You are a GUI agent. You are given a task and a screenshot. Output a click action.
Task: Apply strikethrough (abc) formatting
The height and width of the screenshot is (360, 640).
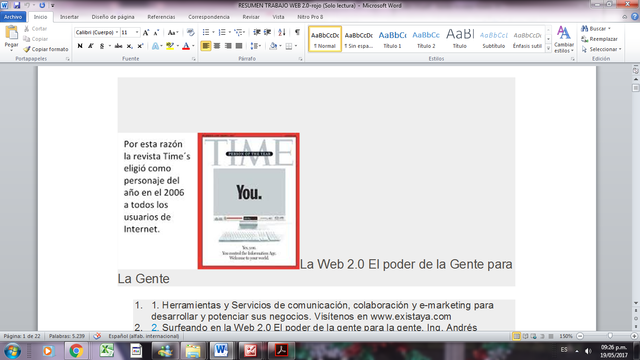[118, 46]
